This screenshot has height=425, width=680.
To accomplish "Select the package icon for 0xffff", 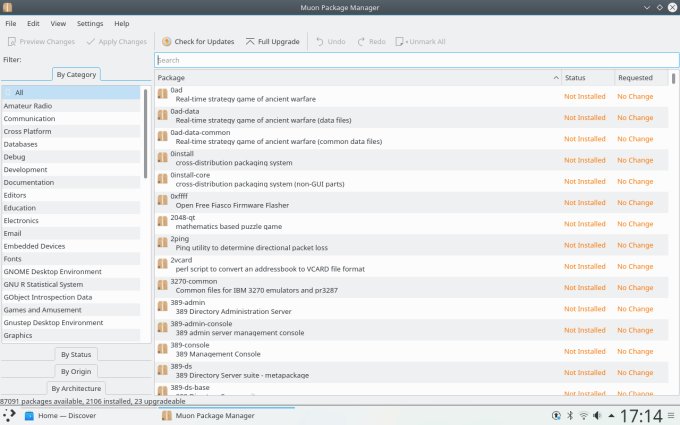I will click(163, 200).
